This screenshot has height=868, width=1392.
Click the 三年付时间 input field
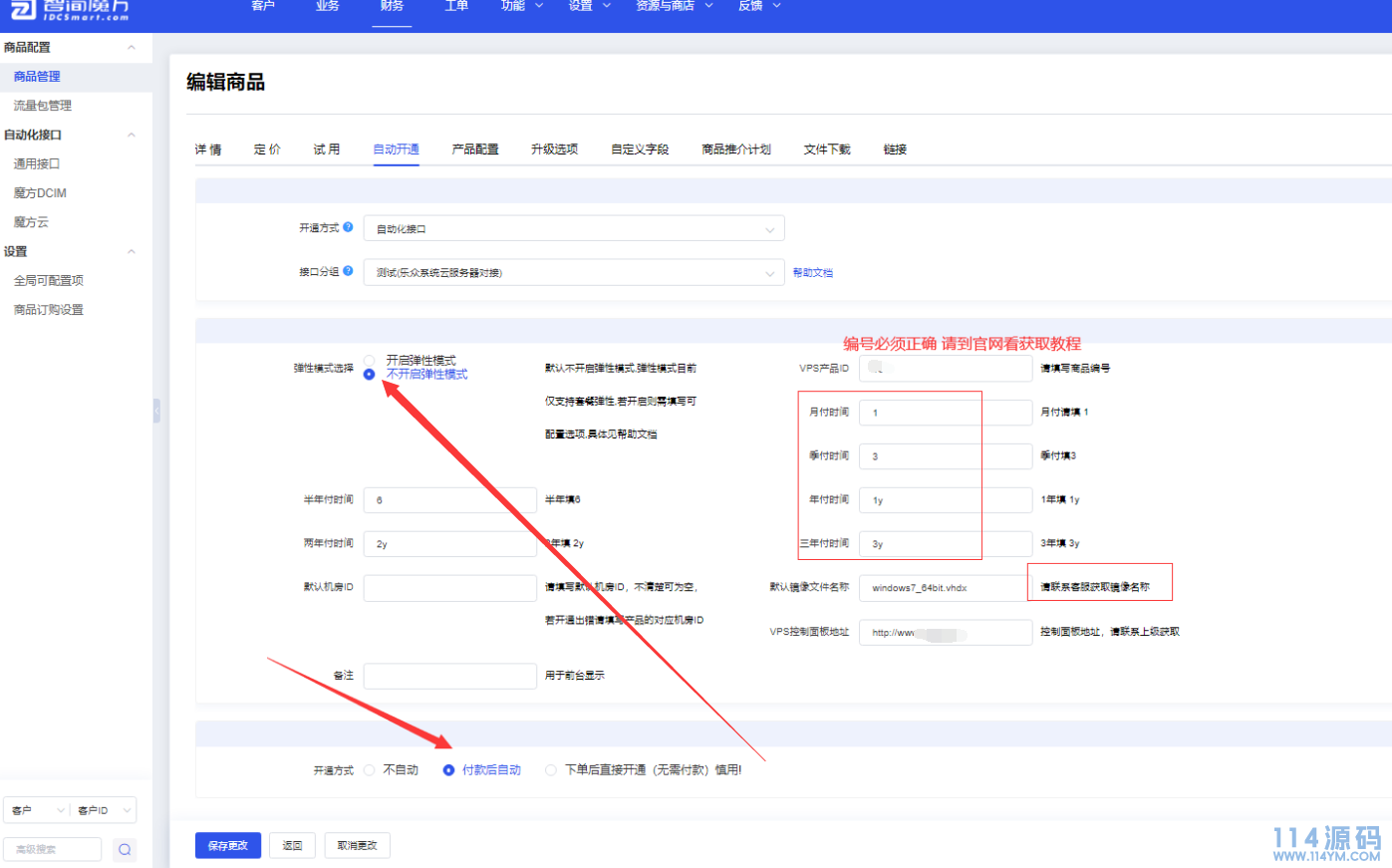(946, 544)
